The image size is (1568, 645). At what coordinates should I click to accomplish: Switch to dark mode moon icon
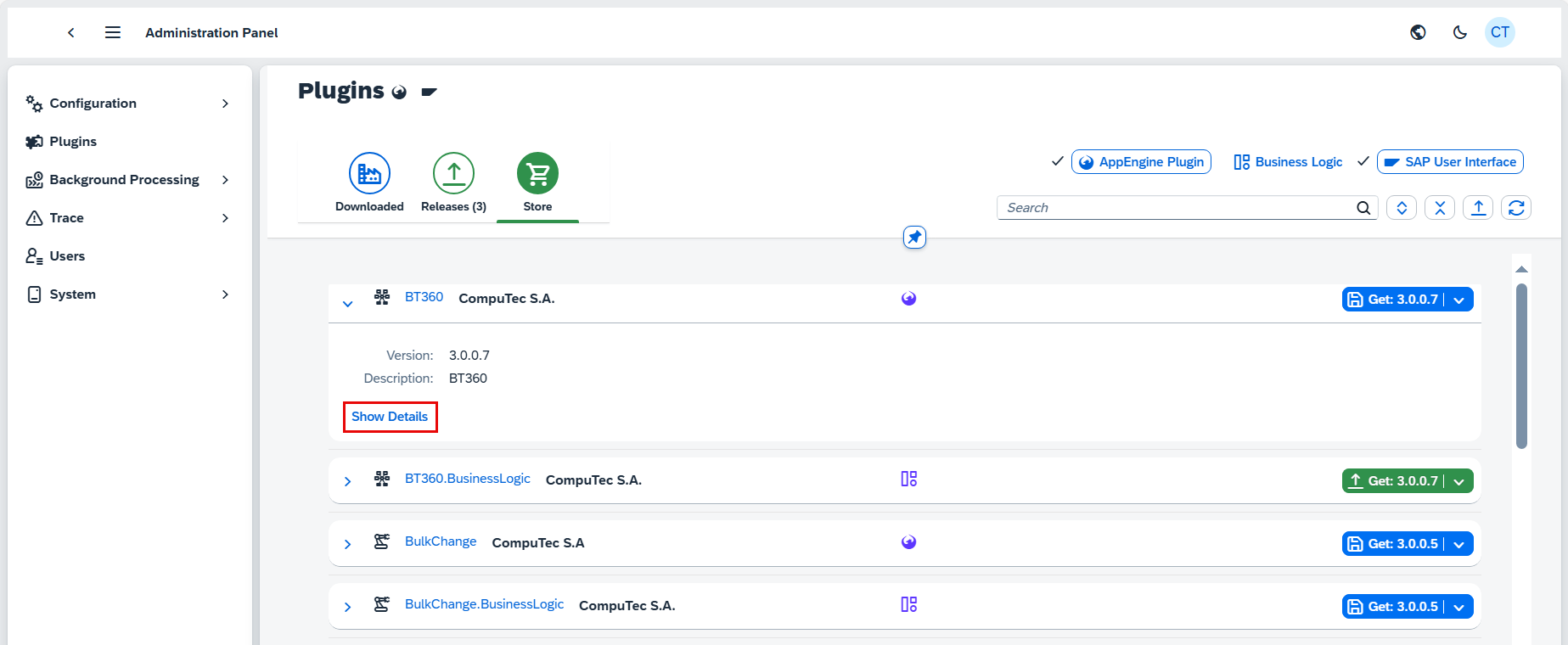tap(1460, 32)
